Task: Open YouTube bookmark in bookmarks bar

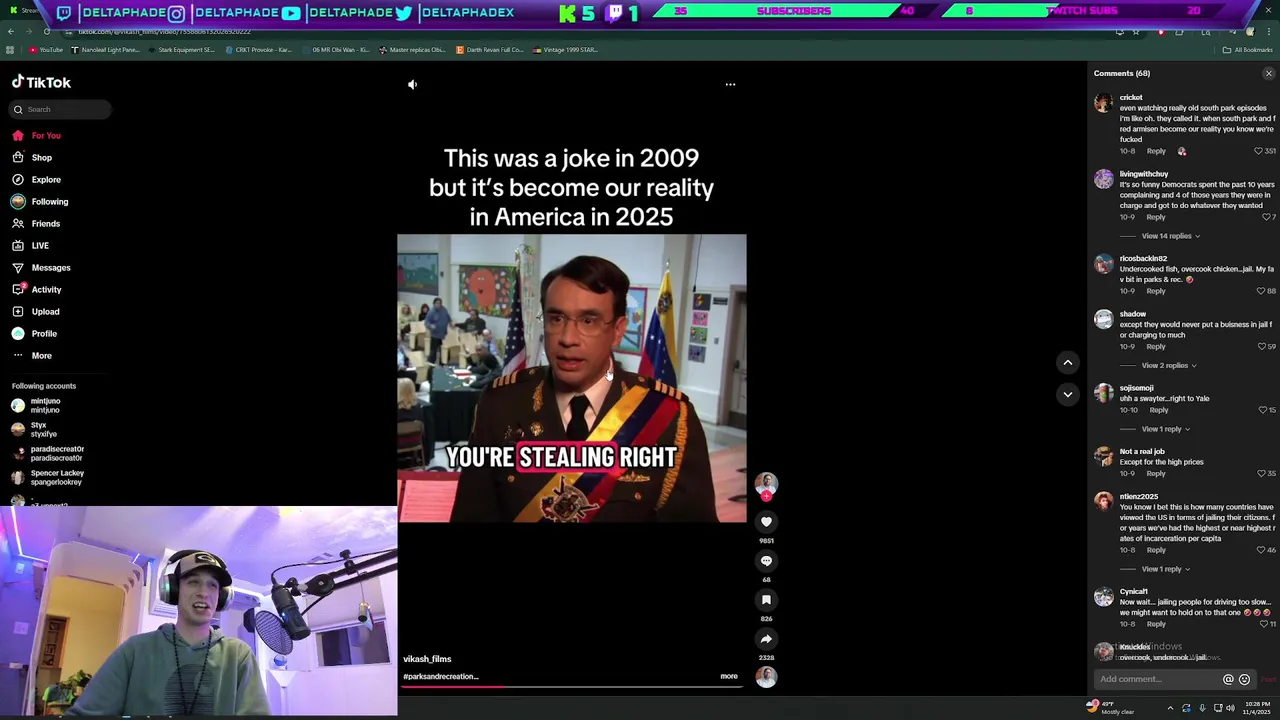Action: tap(46, 50)
